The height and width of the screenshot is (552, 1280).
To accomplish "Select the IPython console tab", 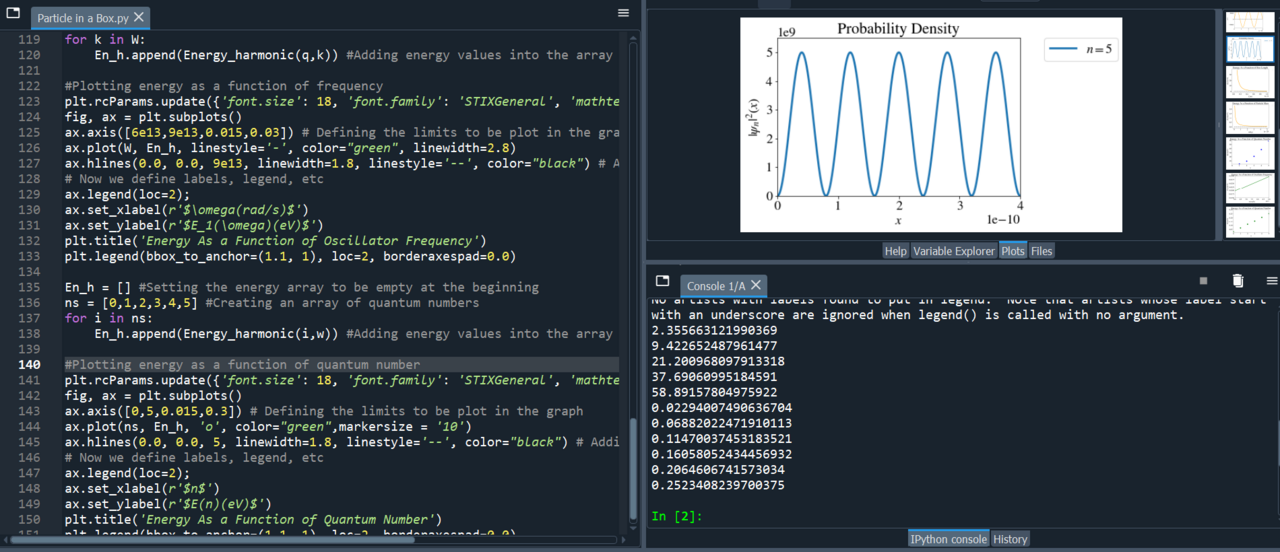I will (948, 539).
